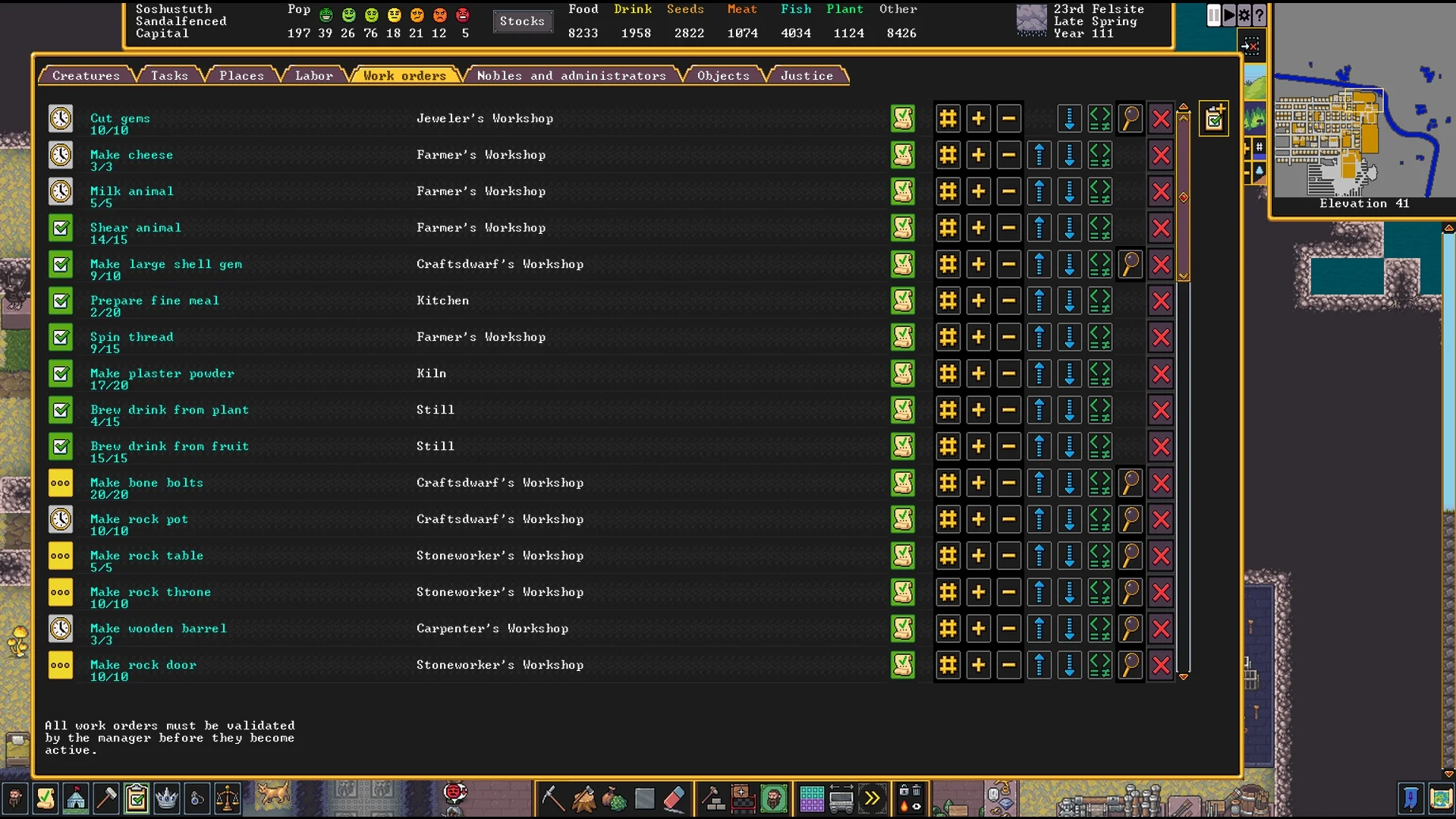Click the status checkmark of Shear animal order

[61, 228]
